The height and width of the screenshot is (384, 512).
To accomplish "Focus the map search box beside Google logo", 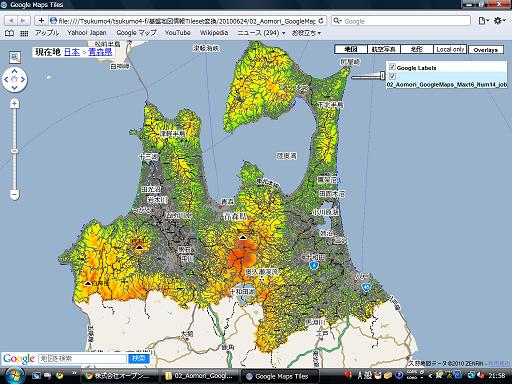I will pyautogui.click(x=82, y=359).
